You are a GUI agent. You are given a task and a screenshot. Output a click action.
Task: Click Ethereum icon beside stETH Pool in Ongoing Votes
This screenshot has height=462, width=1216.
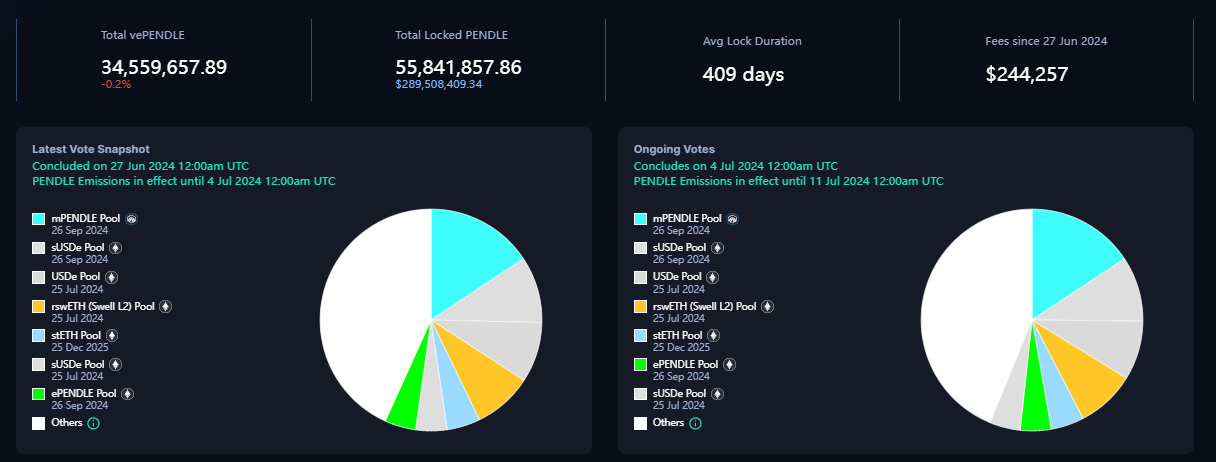coord(716,336)
